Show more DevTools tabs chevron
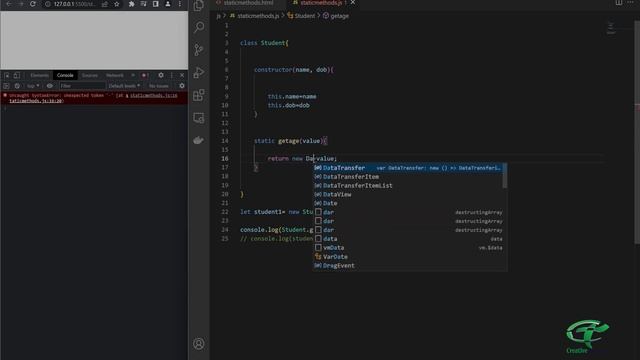 133,75
